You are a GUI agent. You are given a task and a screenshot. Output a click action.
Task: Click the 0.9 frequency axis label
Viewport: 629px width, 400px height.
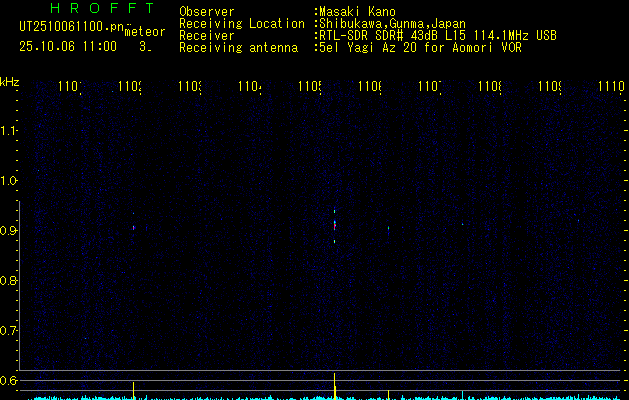coord(9,231)
